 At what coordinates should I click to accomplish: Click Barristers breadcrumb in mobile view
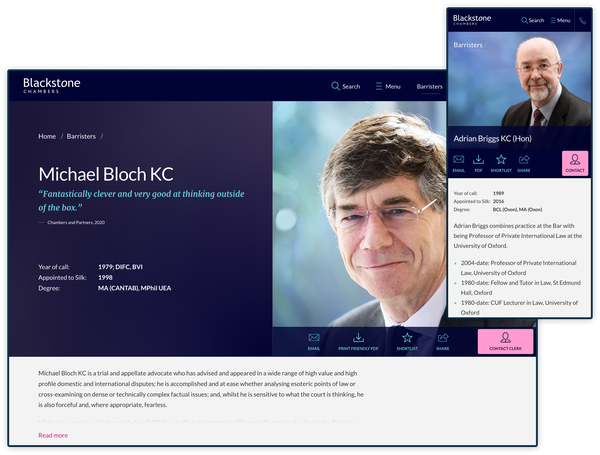468,45
